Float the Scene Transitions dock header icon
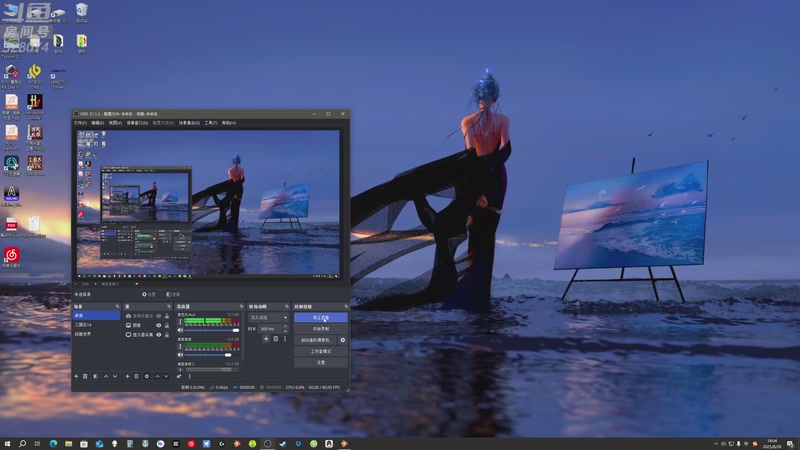This screenshot has width=800, height=450. pos(287,307)
